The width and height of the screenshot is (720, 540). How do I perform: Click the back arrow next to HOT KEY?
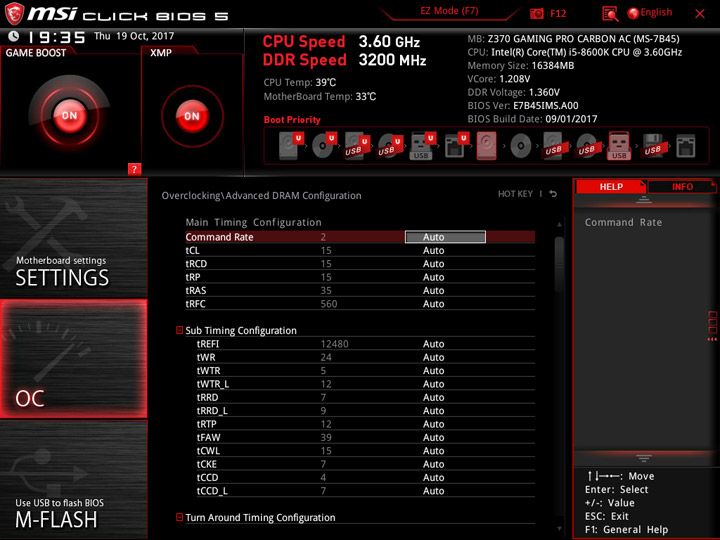point(553,194)
